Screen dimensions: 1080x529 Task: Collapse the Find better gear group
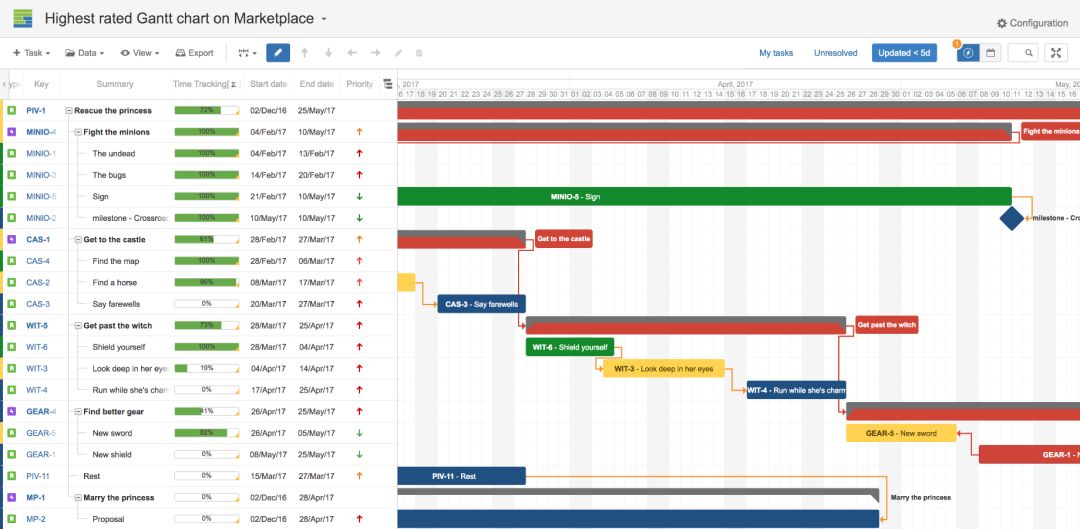78,411
